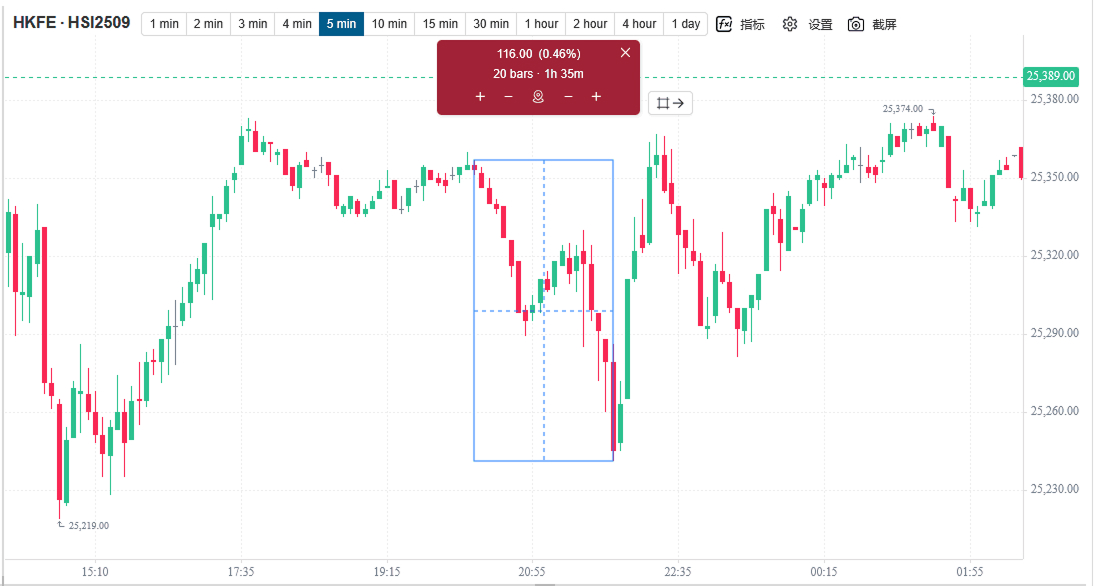Select the 3 min timeframe
Image resolution: width=1094 pixels, height=586 pixels.
point(252,24)
